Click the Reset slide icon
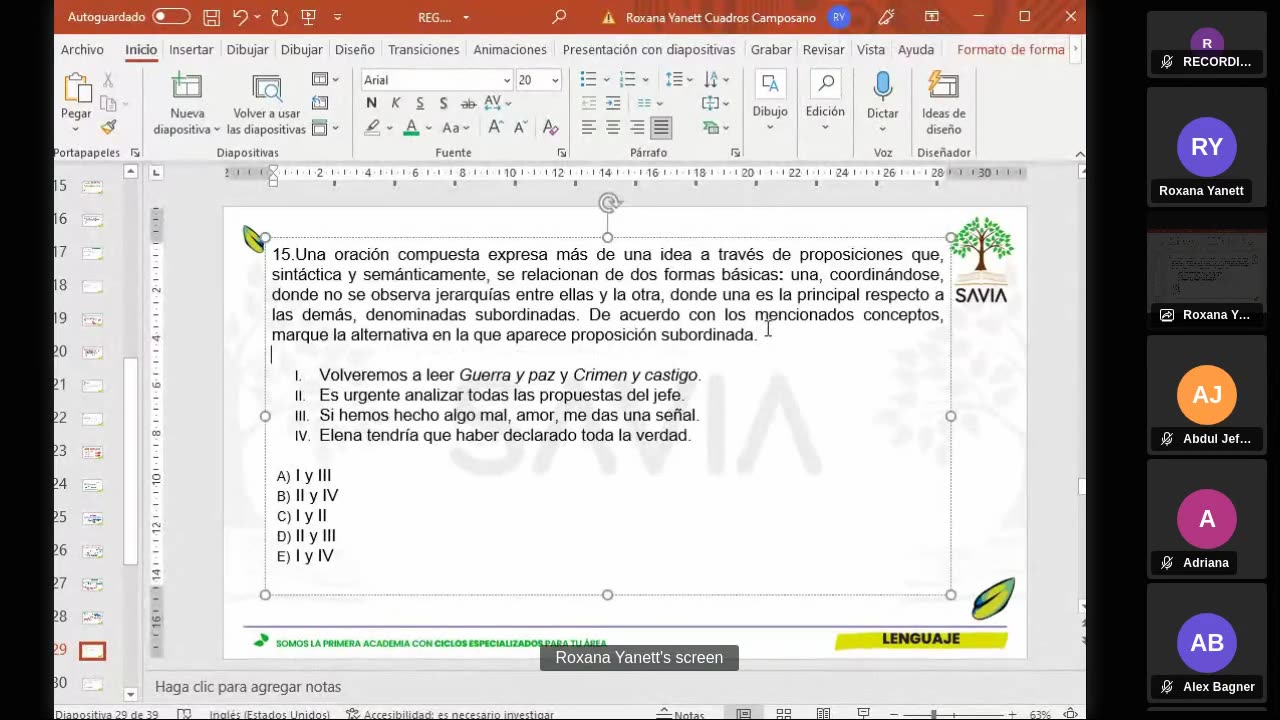The width and height of the screenshot is (1280, 720). 320,103
